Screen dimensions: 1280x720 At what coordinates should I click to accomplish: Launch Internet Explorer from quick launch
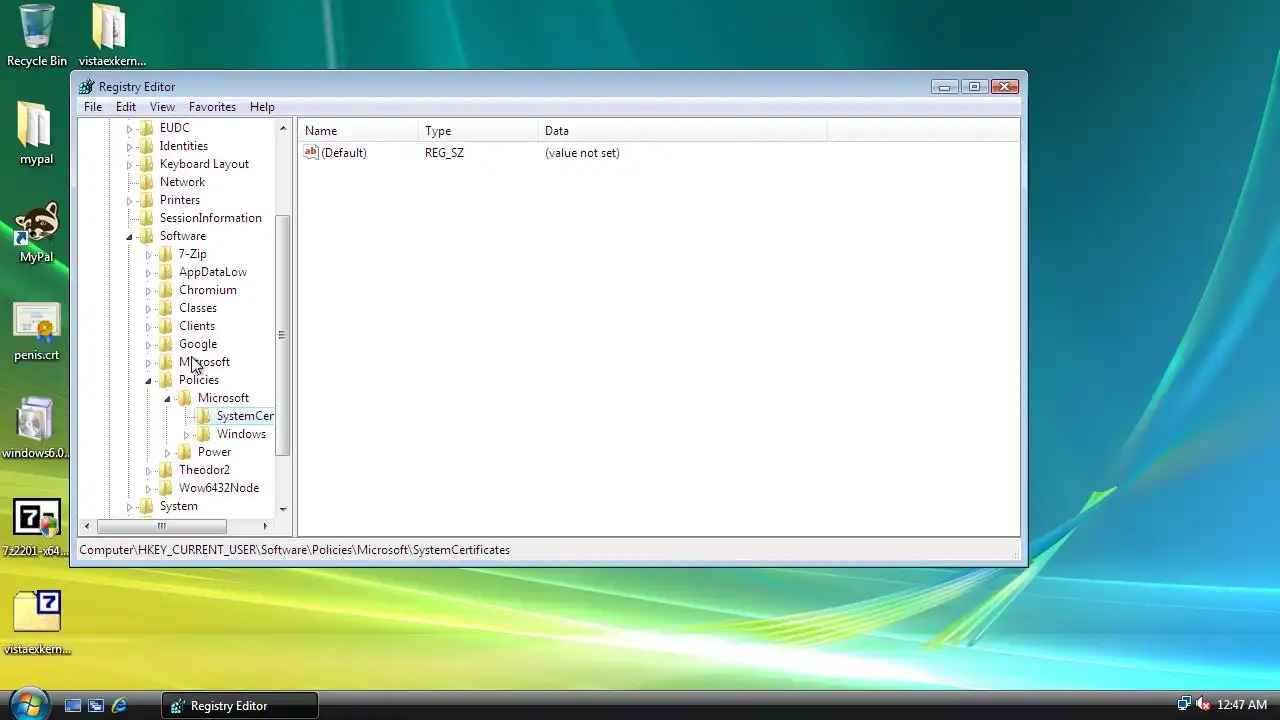pyautogui.click(x=119, y=705)
